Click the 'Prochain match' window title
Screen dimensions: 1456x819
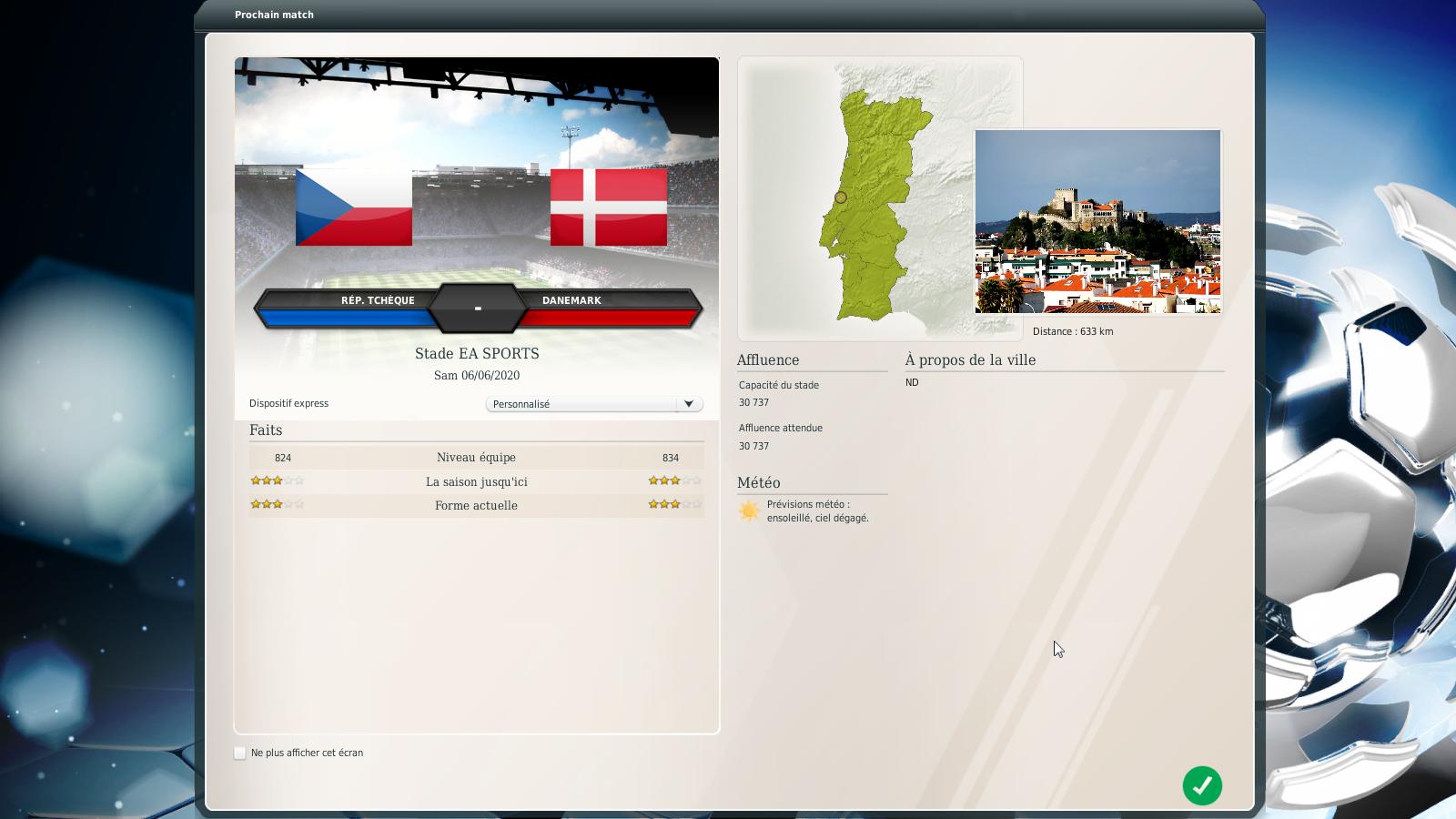point(274,15)
